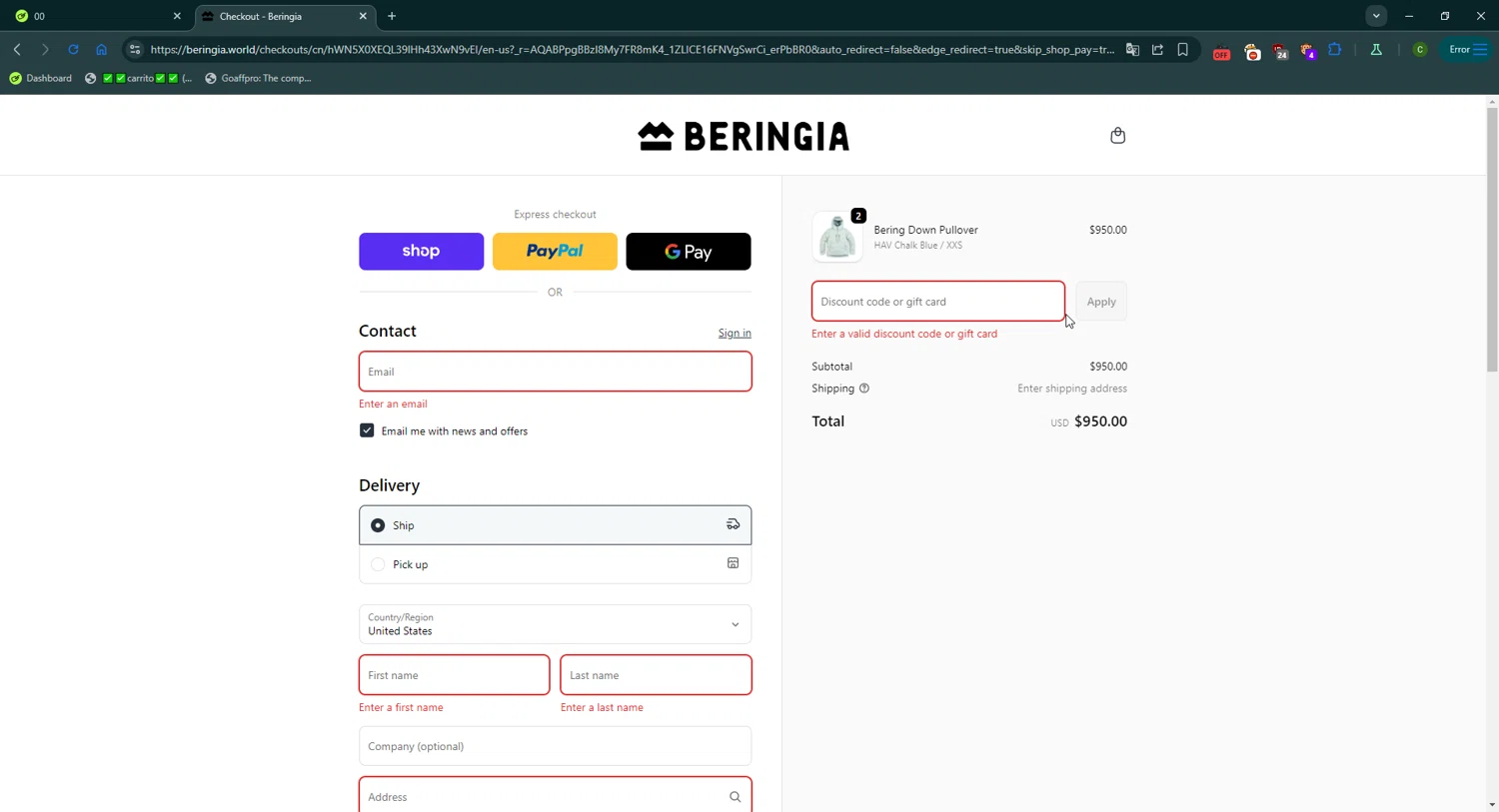Reload the page with the refresh icon

73,49
